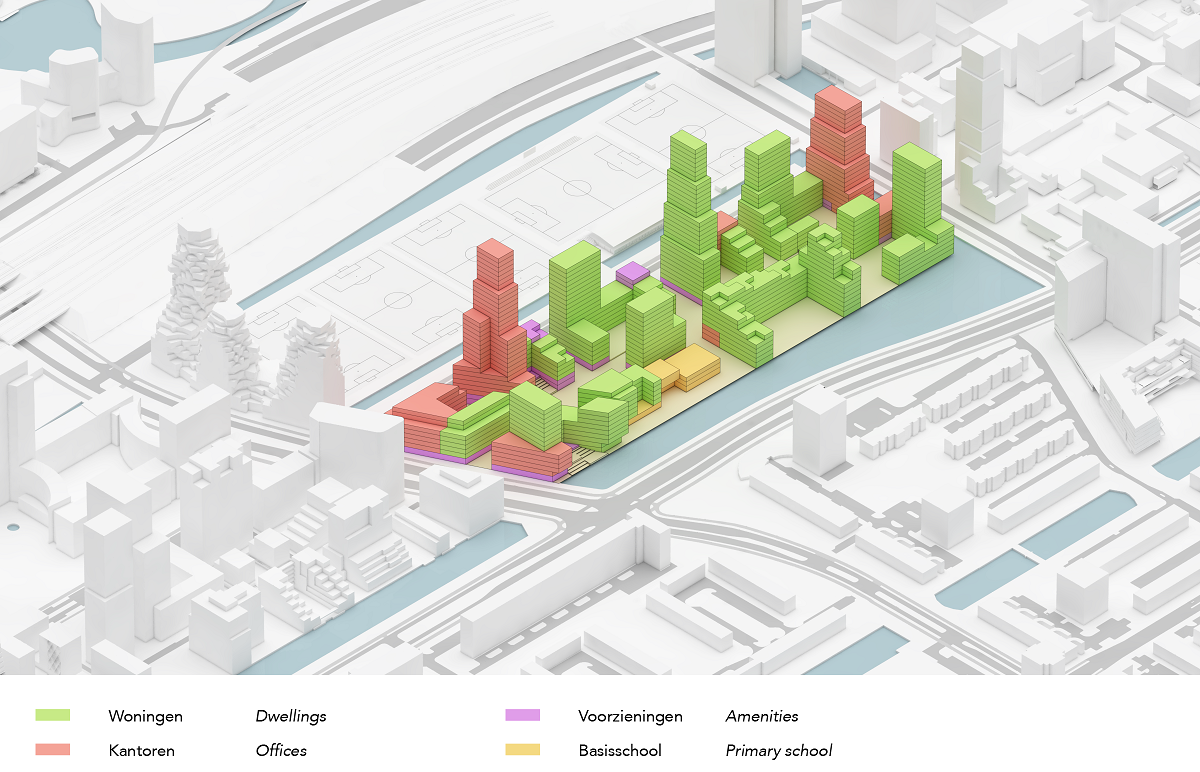Click the purple Voorzieningen legend swatch
1200x772 pixels.
coord(524,716)
